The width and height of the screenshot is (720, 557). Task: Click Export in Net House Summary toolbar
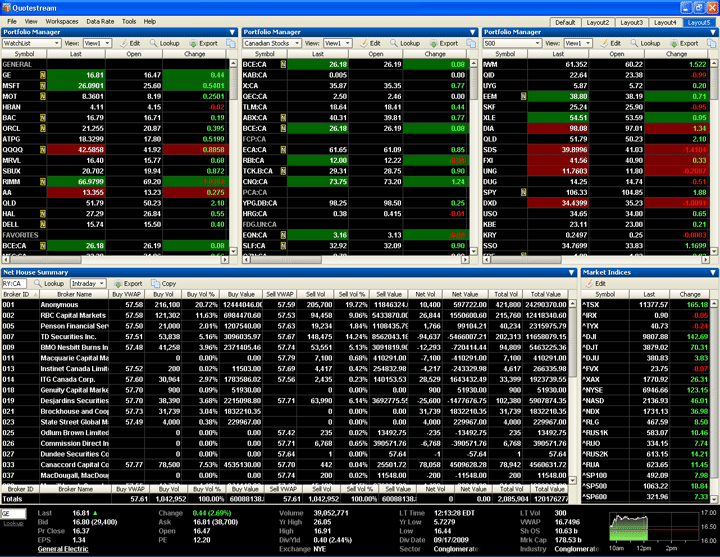[x=128, y=284]
